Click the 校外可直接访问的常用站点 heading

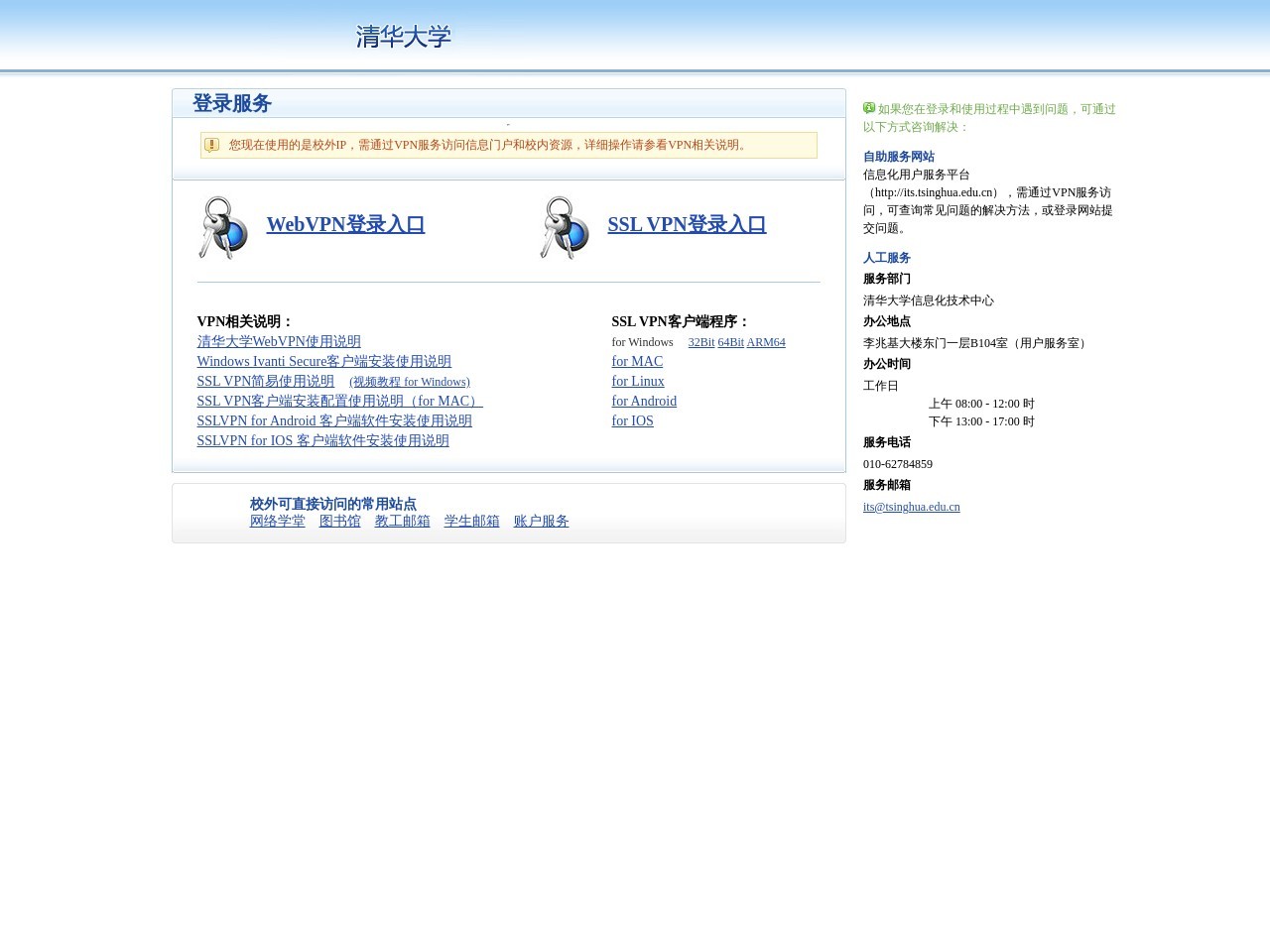pyautogui.click(x=333, y=504)
